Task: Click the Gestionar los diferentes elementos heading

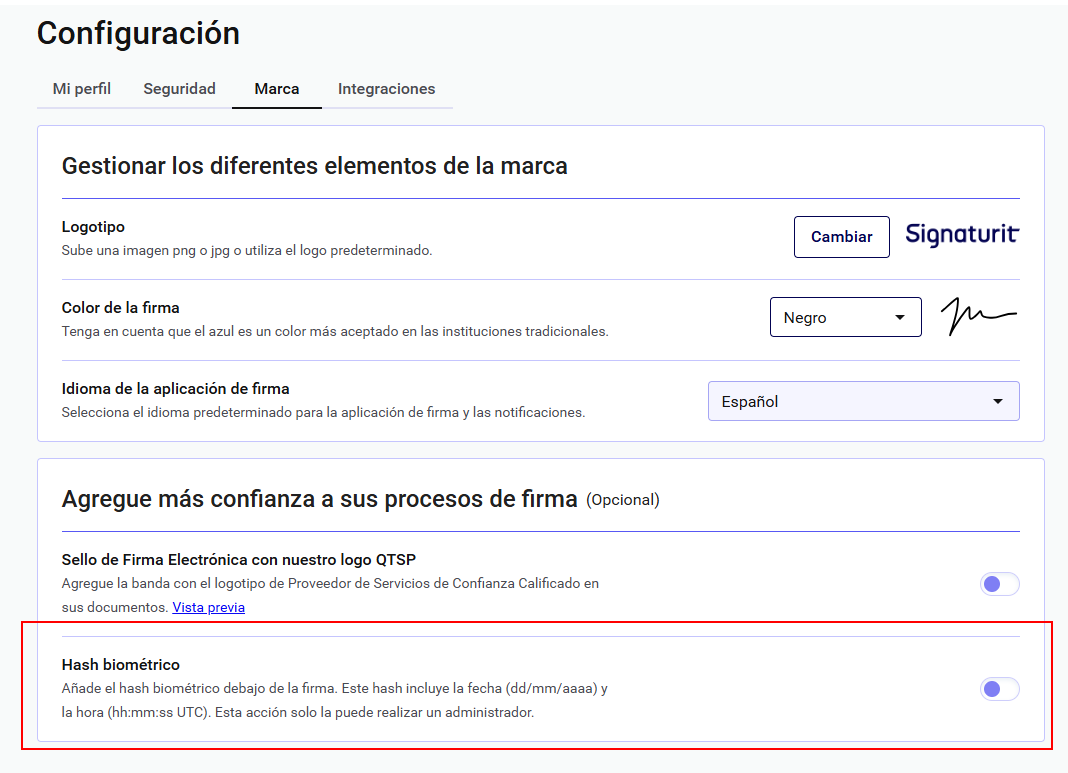Action: click(x=314, y=166)
